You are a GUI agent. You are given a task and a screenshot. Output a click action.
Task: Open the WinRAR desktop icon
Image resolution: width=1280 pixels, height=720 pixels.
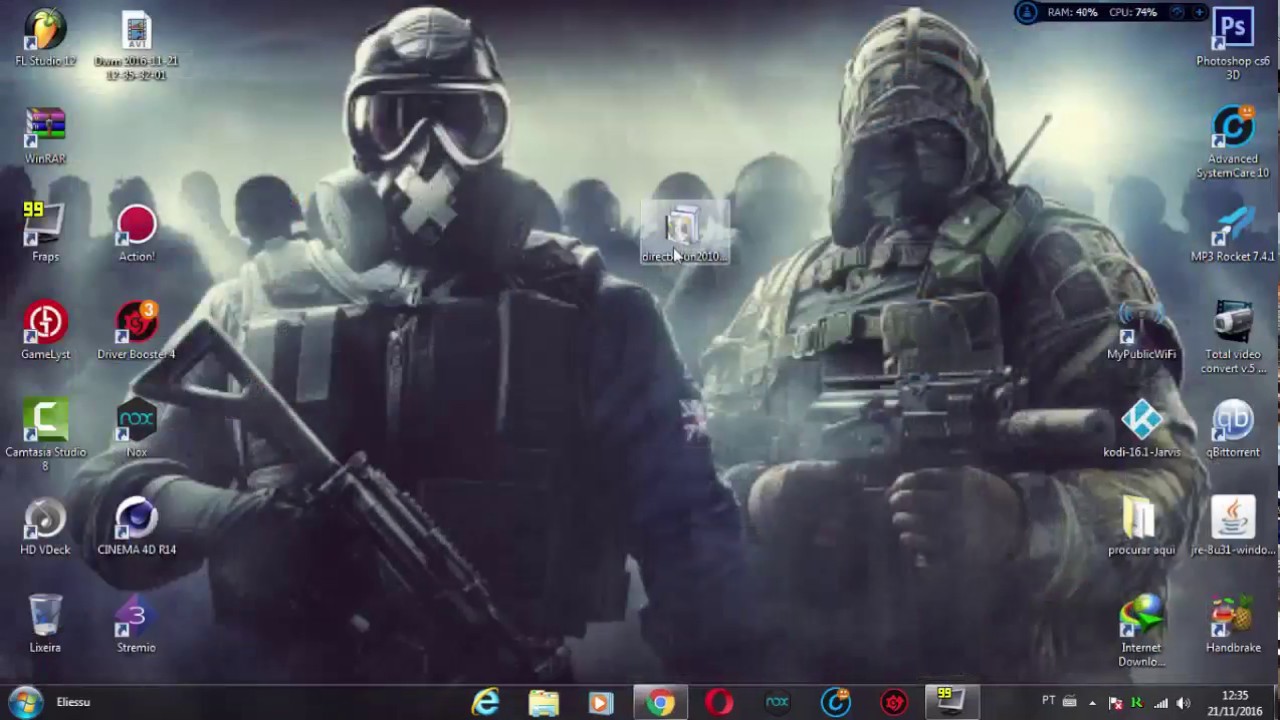pos(45,137)
